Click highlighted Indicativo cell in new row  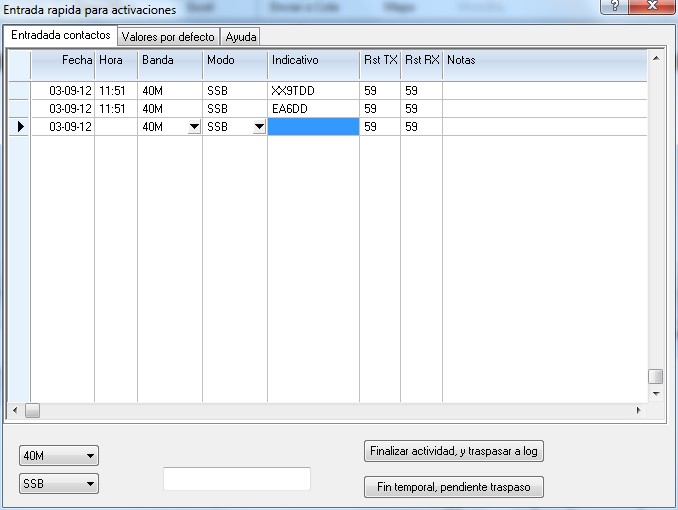point(313,127)
